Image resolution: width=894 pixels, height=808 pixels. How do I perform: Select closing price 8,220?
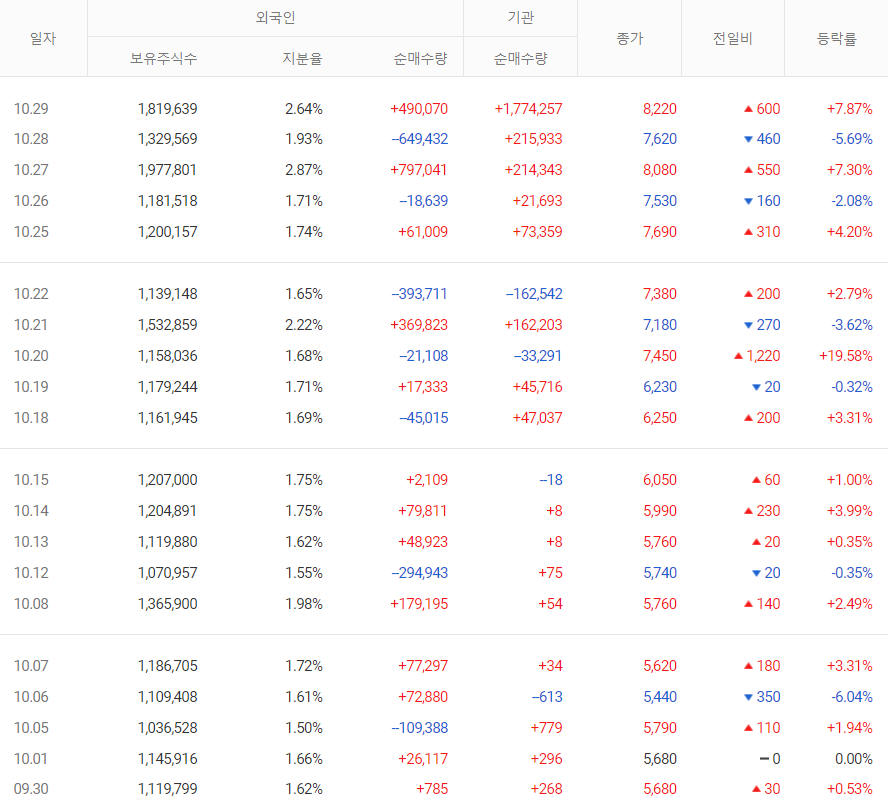coord(660,108)
